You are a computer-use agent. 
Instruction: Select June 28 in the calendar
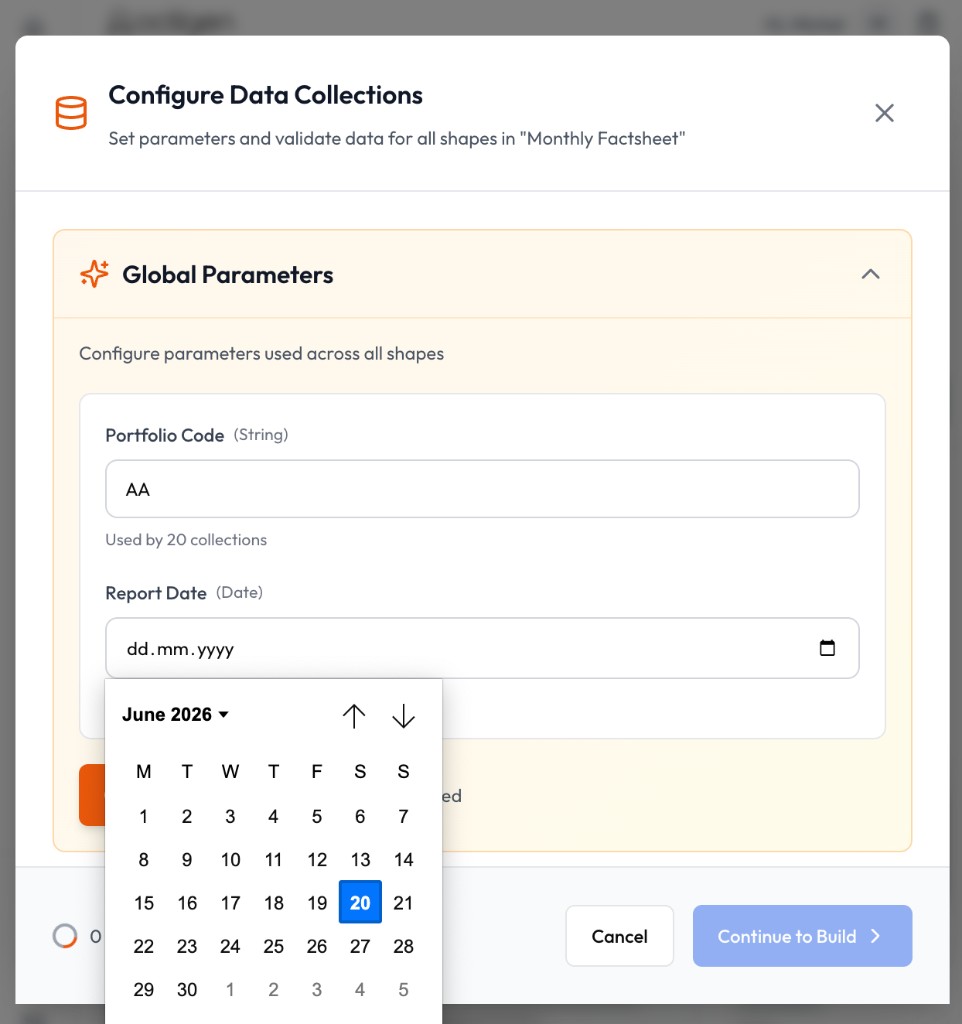[x=404, y=946]
